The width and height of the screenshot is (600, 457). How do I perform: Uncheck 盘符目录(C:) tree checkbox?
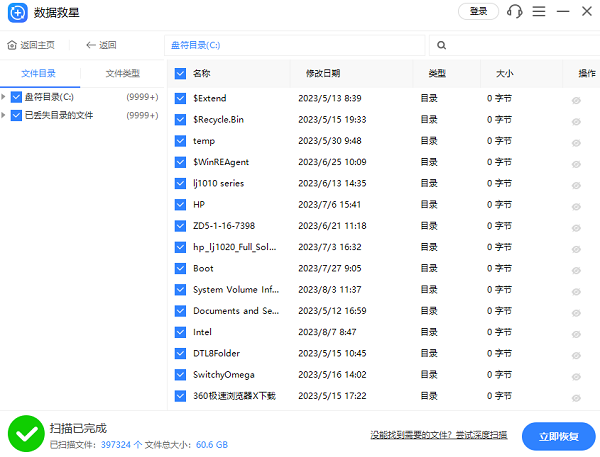click(16, 97)
